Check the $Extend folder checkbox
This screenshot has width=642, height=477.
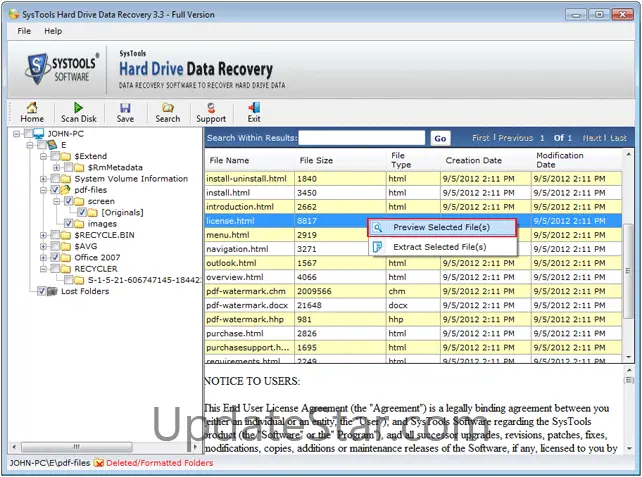click(x=55, y=156)
